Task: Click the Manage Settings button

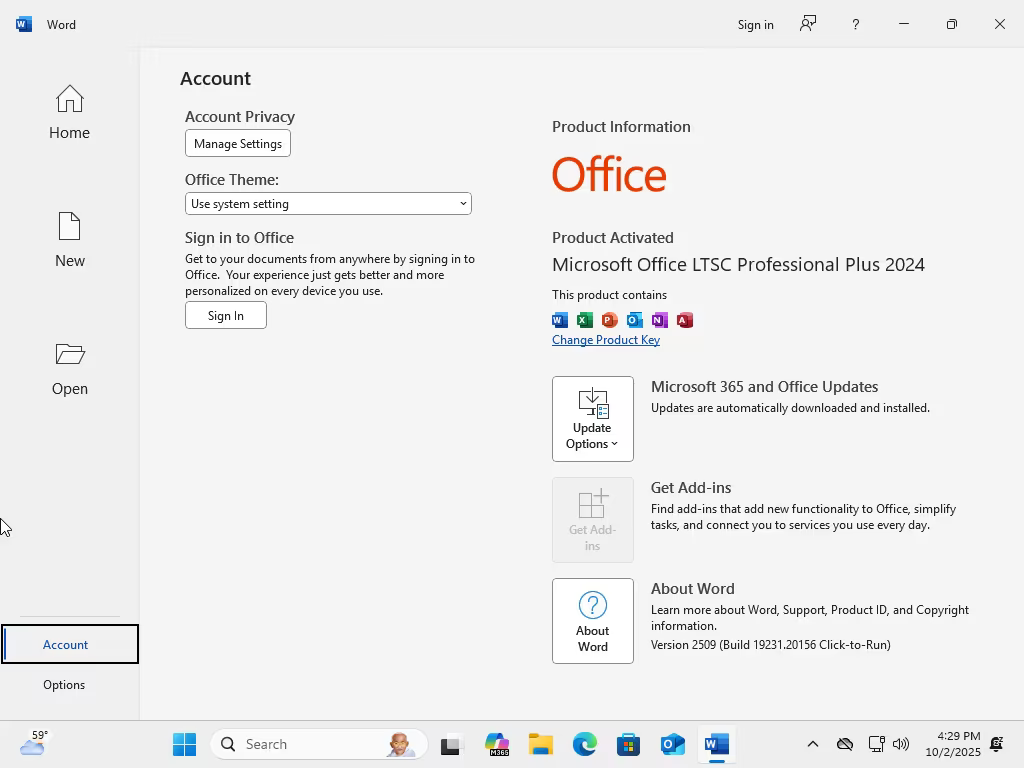Action: tap(238, 144)
